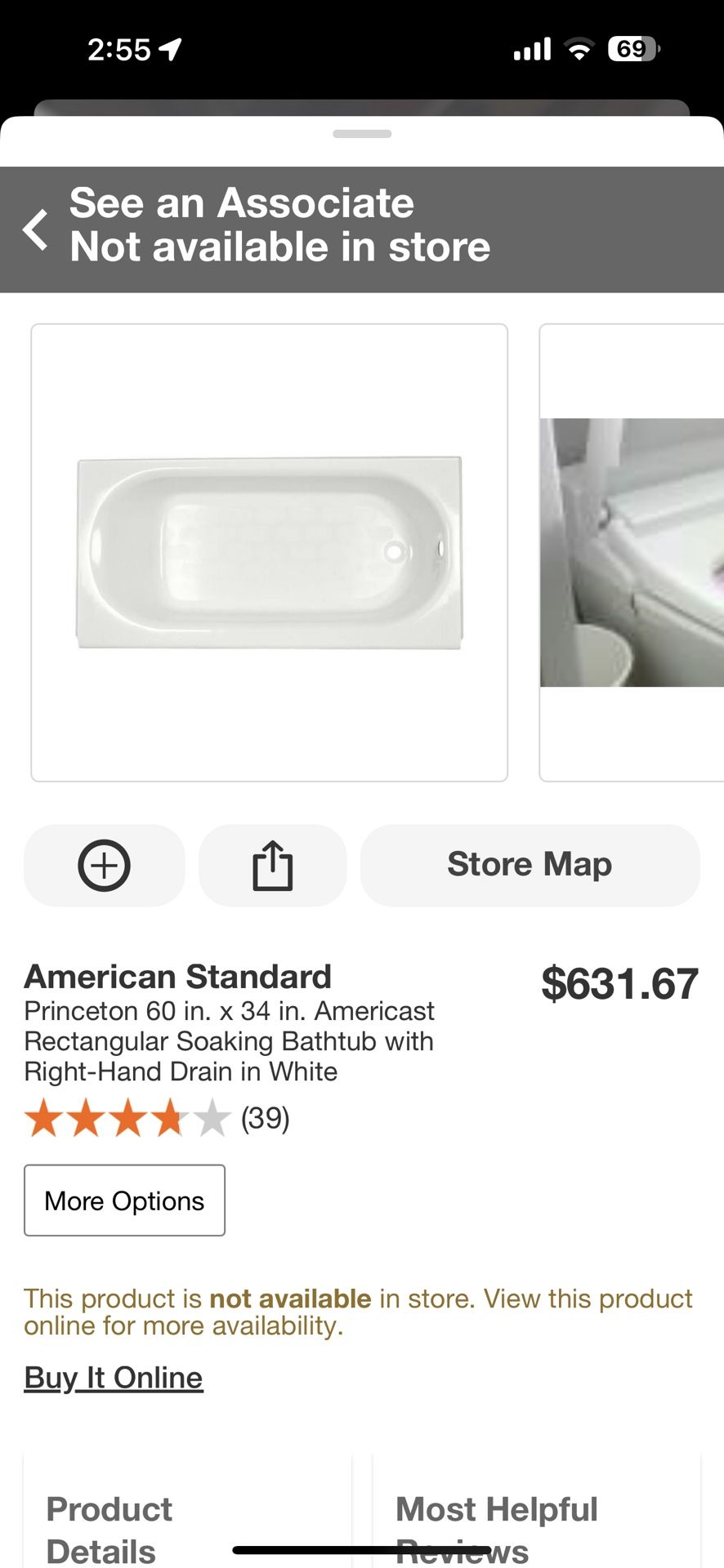The height and width of the screenshot is (1568, 724).
Task: Tap the star rating row
Action: (127, 1118)
